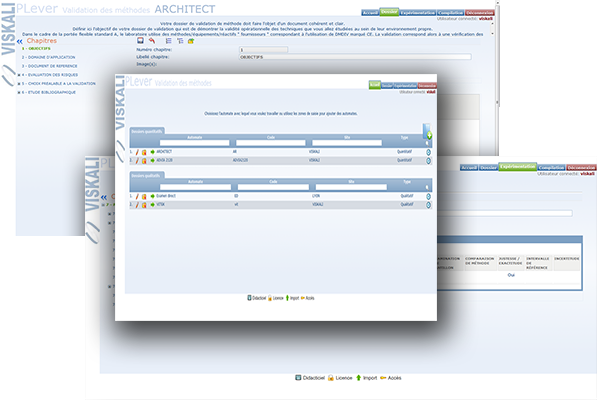The image size is (597, 400).
Task: Click the red undo arrow icon in Chapitres toolbar
Action: (152, 40)
